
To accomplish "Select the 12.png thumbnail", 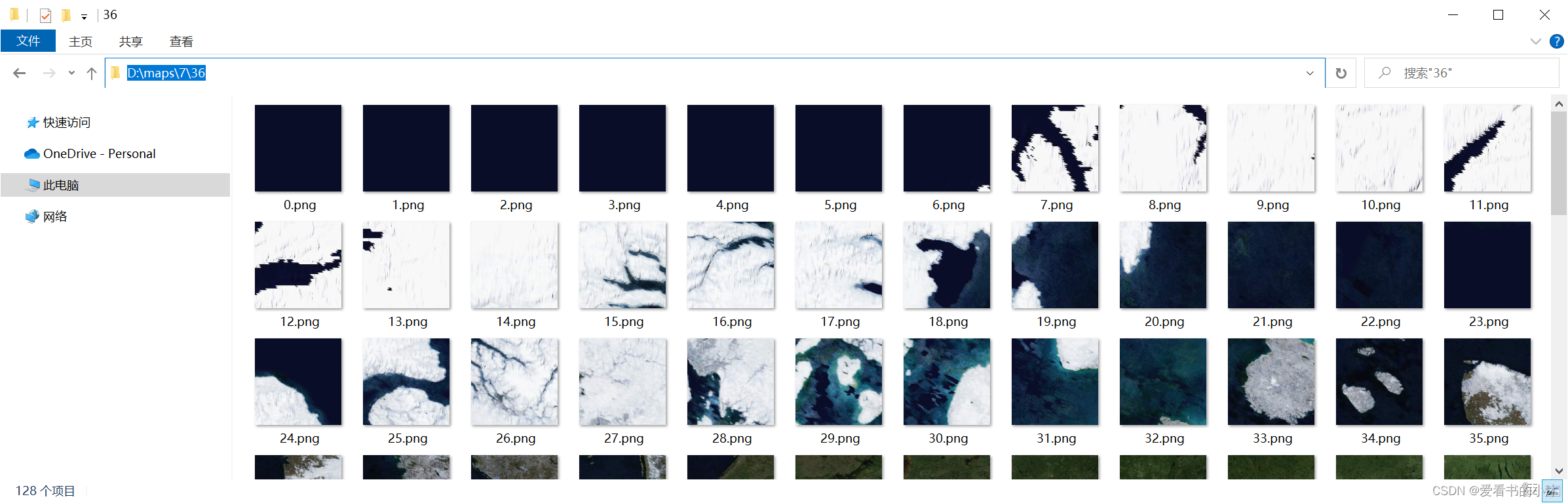I will [298, 265].
